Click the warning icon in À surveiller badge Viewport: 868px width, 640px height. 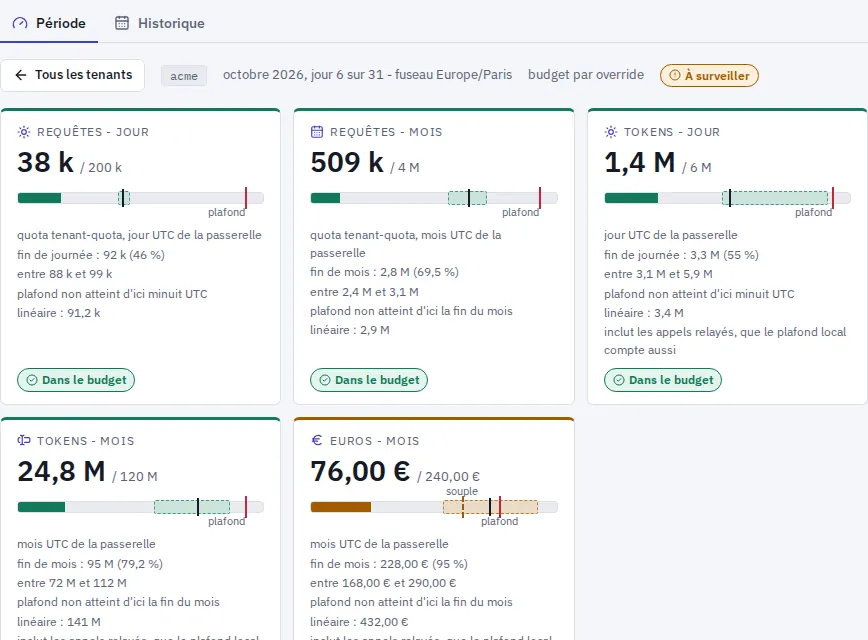pyautogui.click(x=675, y=75)
